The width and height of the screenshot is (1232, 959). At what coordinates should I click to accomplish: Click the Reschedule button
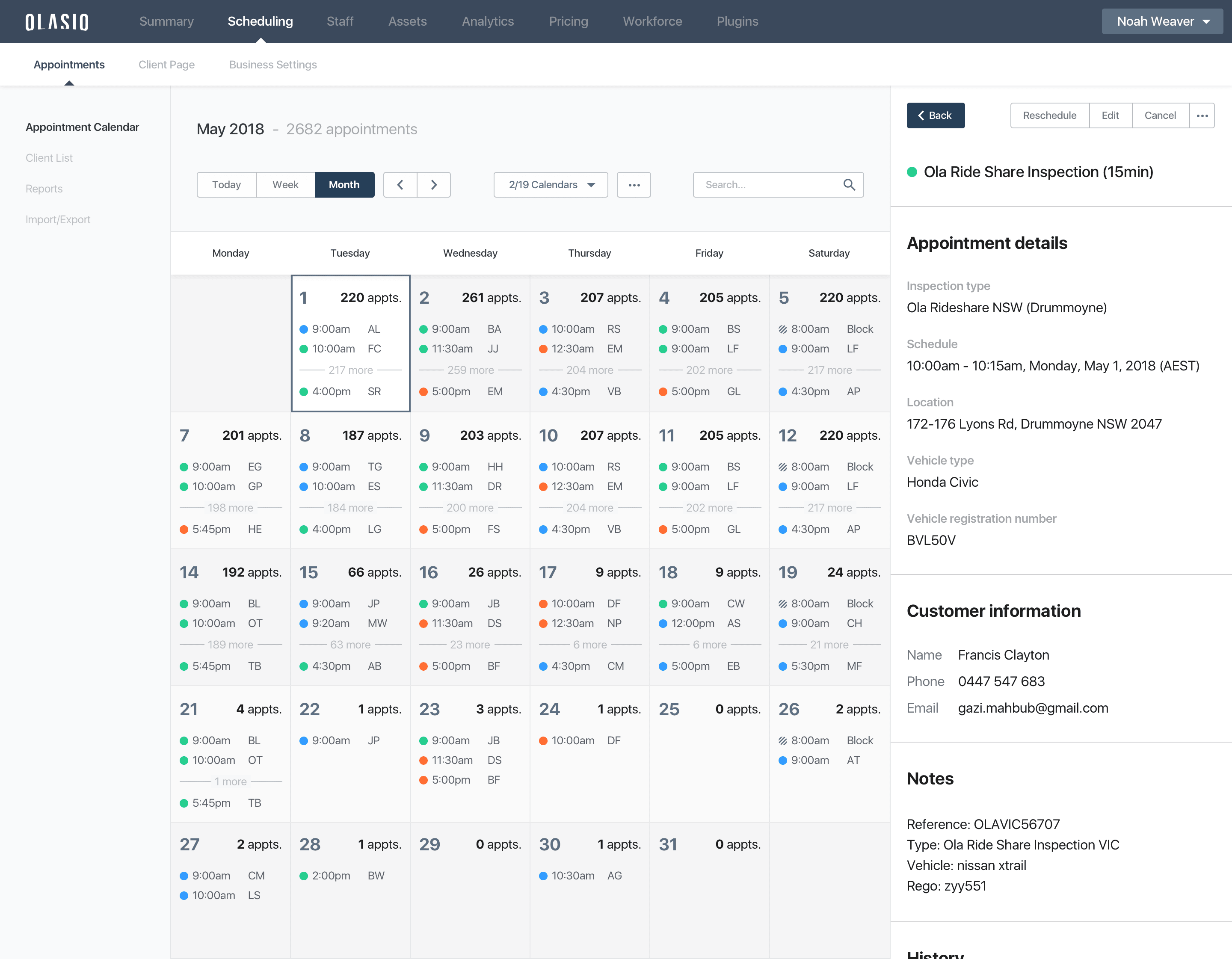pyautogui.click(x=1049, y=115)
